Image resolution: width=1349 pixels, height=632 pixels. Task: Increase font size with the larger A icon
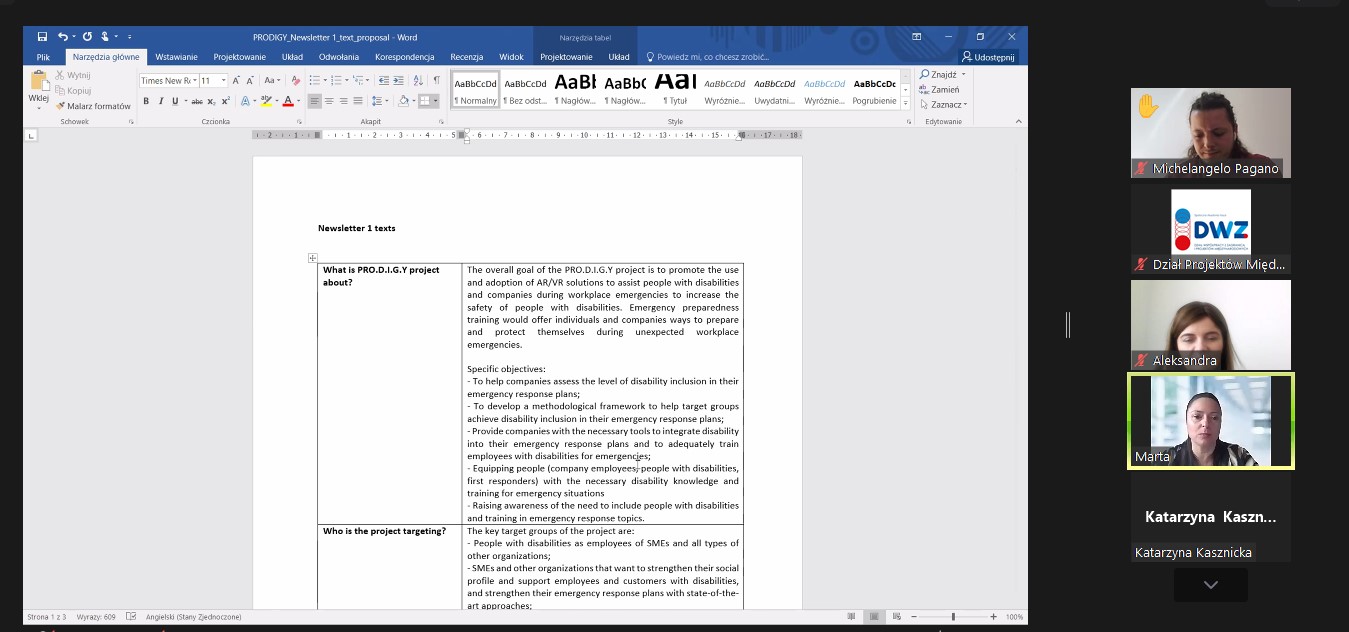pyautogui.click(x=237, y=80)
